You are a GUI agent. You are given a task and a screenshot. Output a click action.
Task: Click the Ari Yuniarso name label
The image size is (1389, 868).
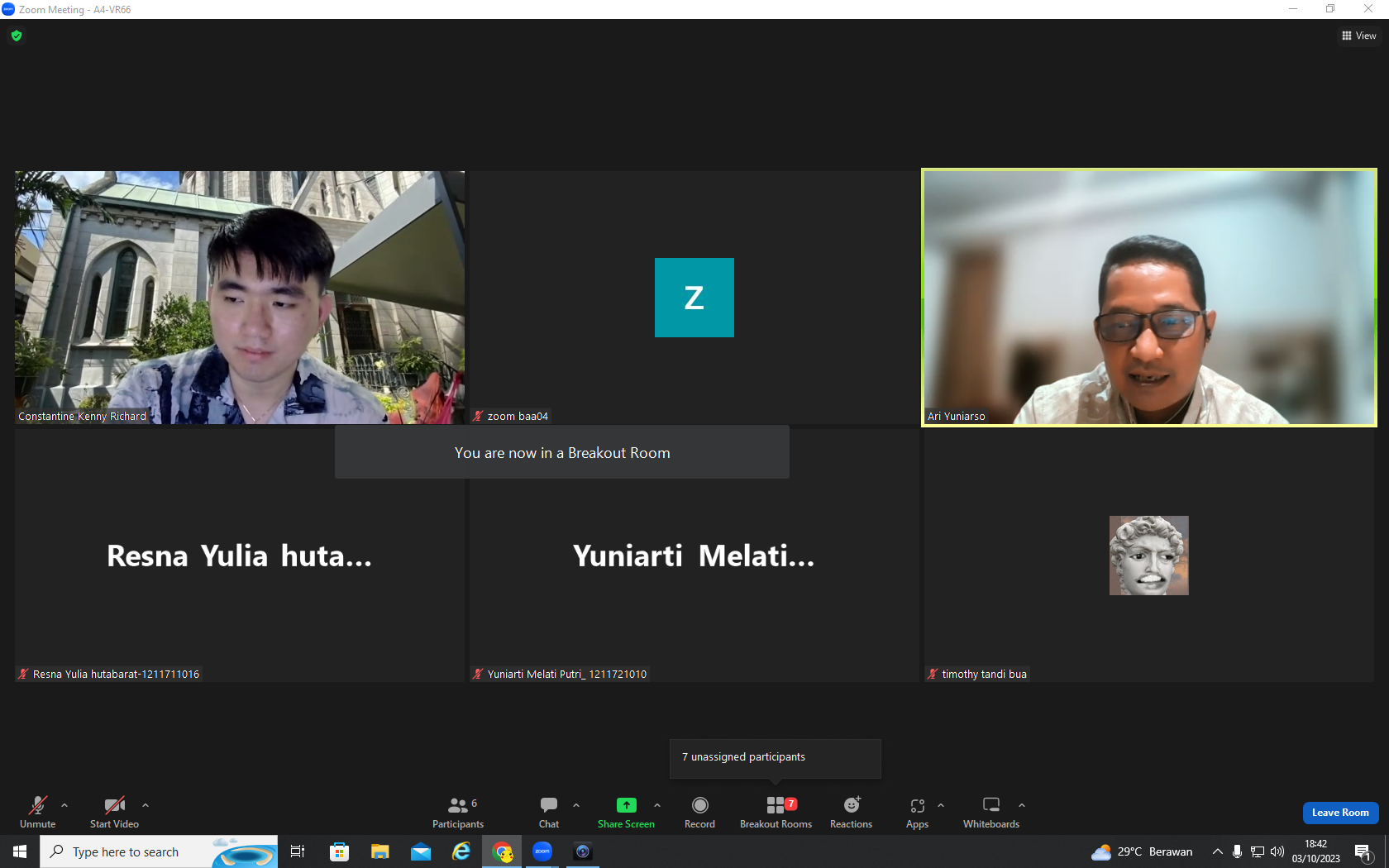[x=957, y=417]
